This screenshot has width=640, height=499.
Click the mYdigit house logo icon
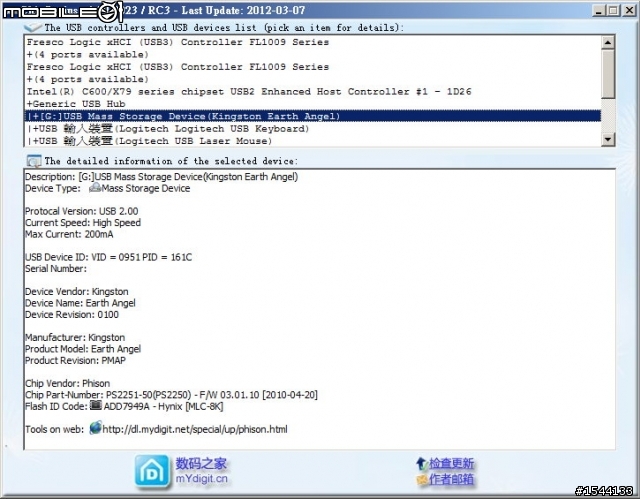pos(152,471)
